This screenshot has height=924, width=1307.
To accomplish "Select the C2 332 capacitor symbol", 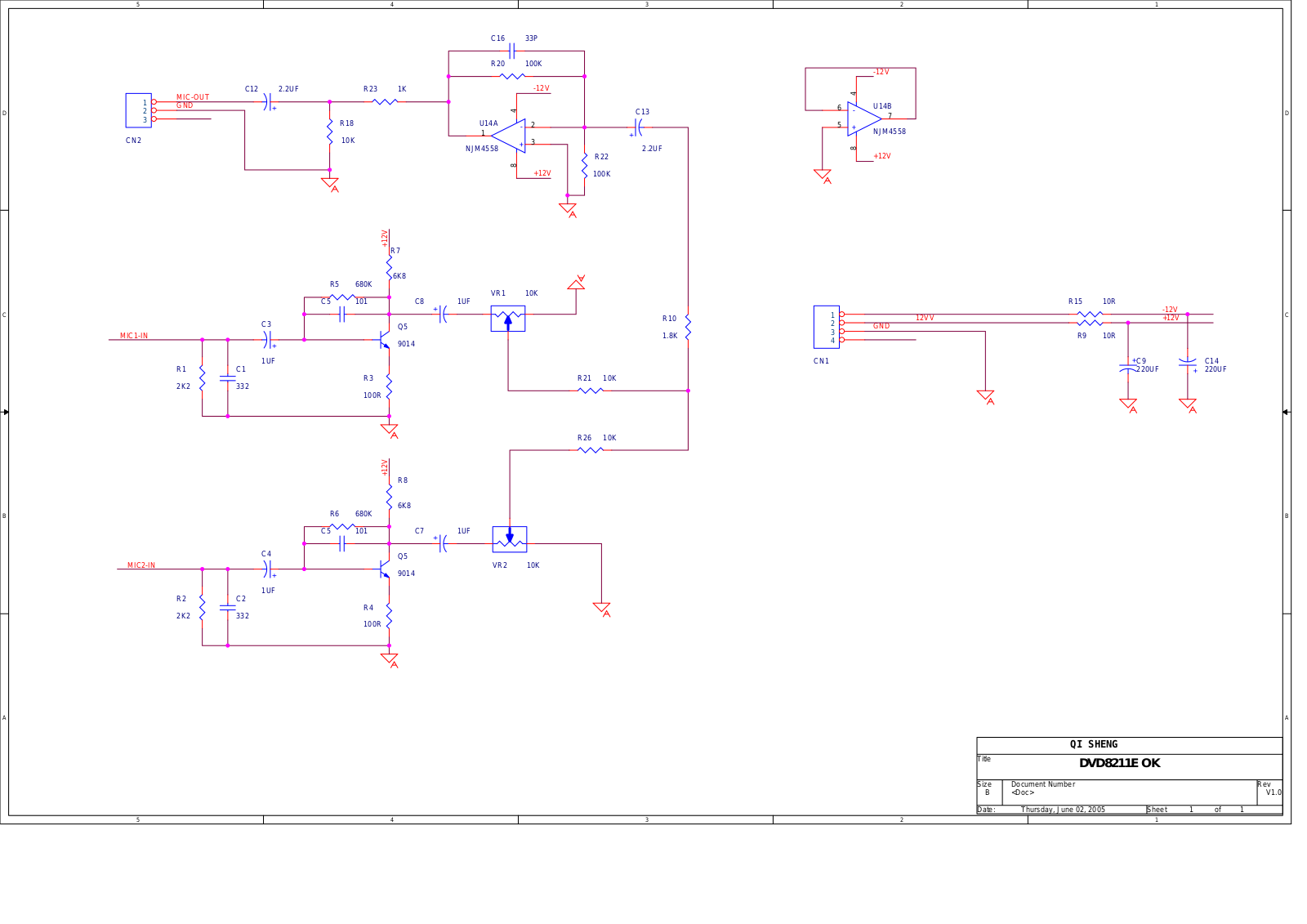I will point(227,607).
